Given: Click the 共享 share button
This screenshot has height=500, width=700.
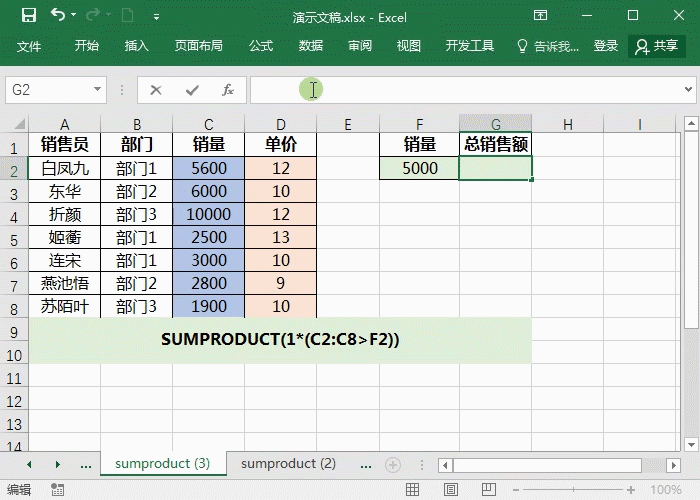Looking at the screenshot, I should pyautogui.click(x=656, y=46).
